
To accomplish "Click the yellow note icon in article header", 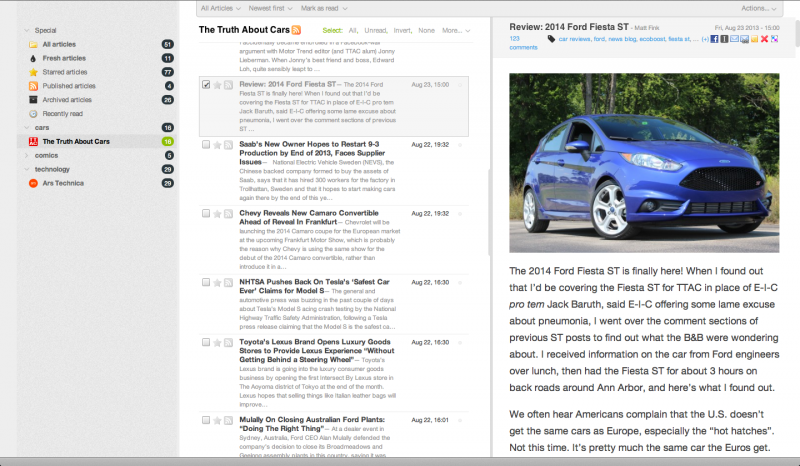I will pyautogui.click(x=754, y=39).
